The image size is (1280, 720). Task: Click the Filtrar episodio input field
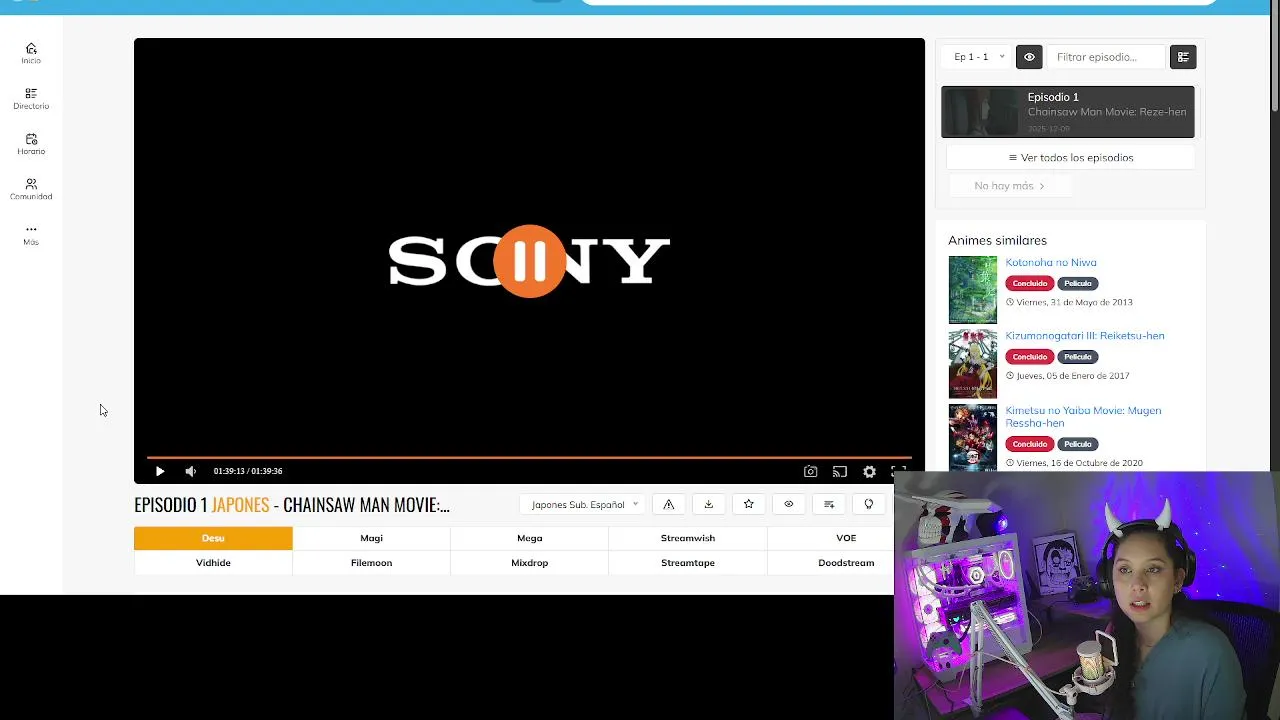click(1106, 57)
